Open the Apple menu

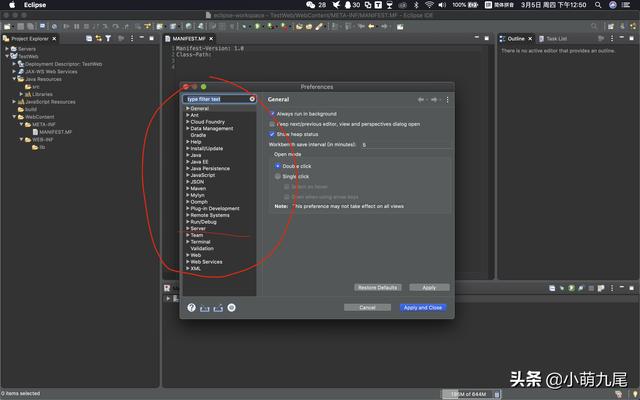coord(12,5)
